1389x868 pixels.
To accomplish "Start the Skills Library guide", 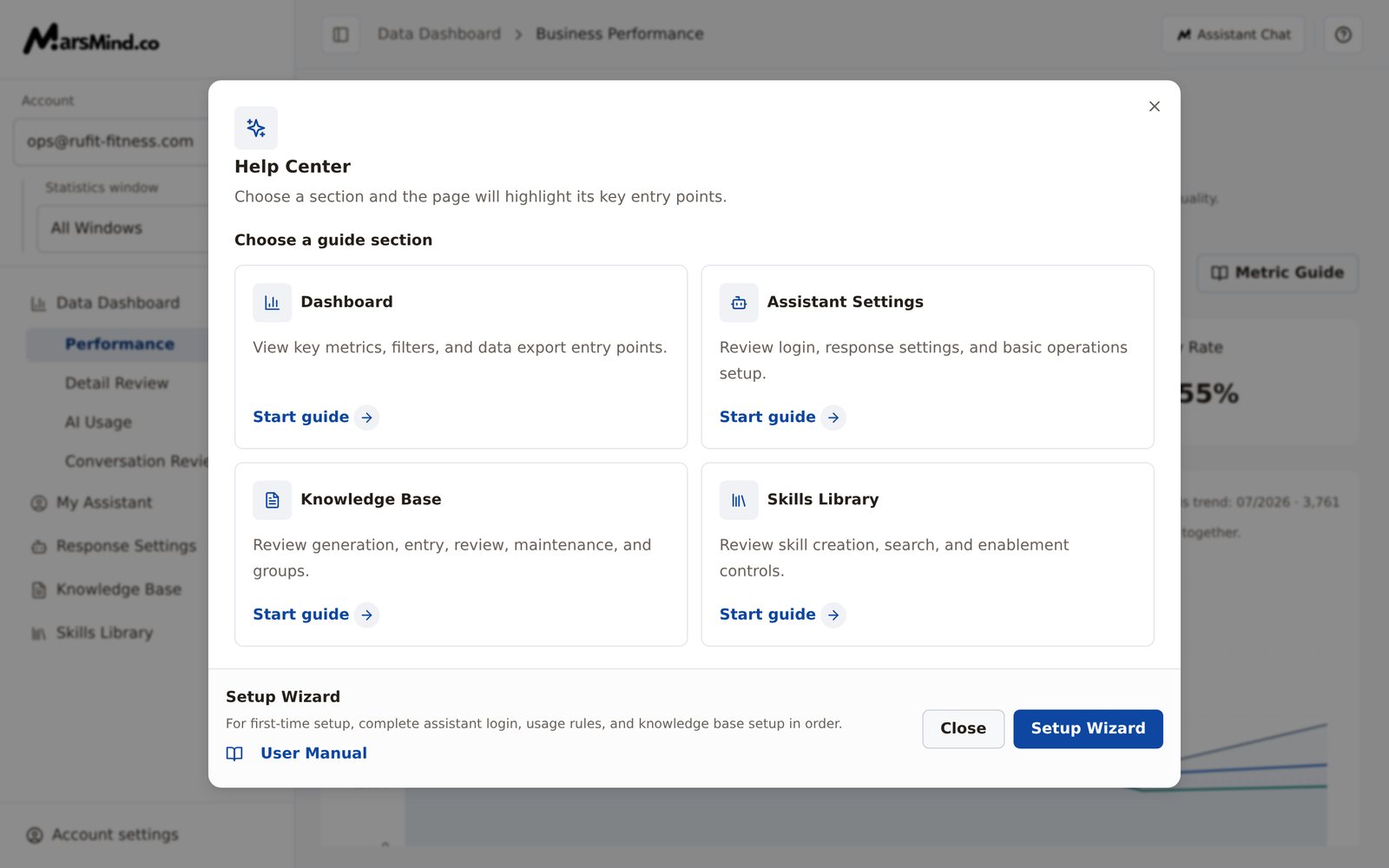I will pyautogui.click(x=782, y=615).
